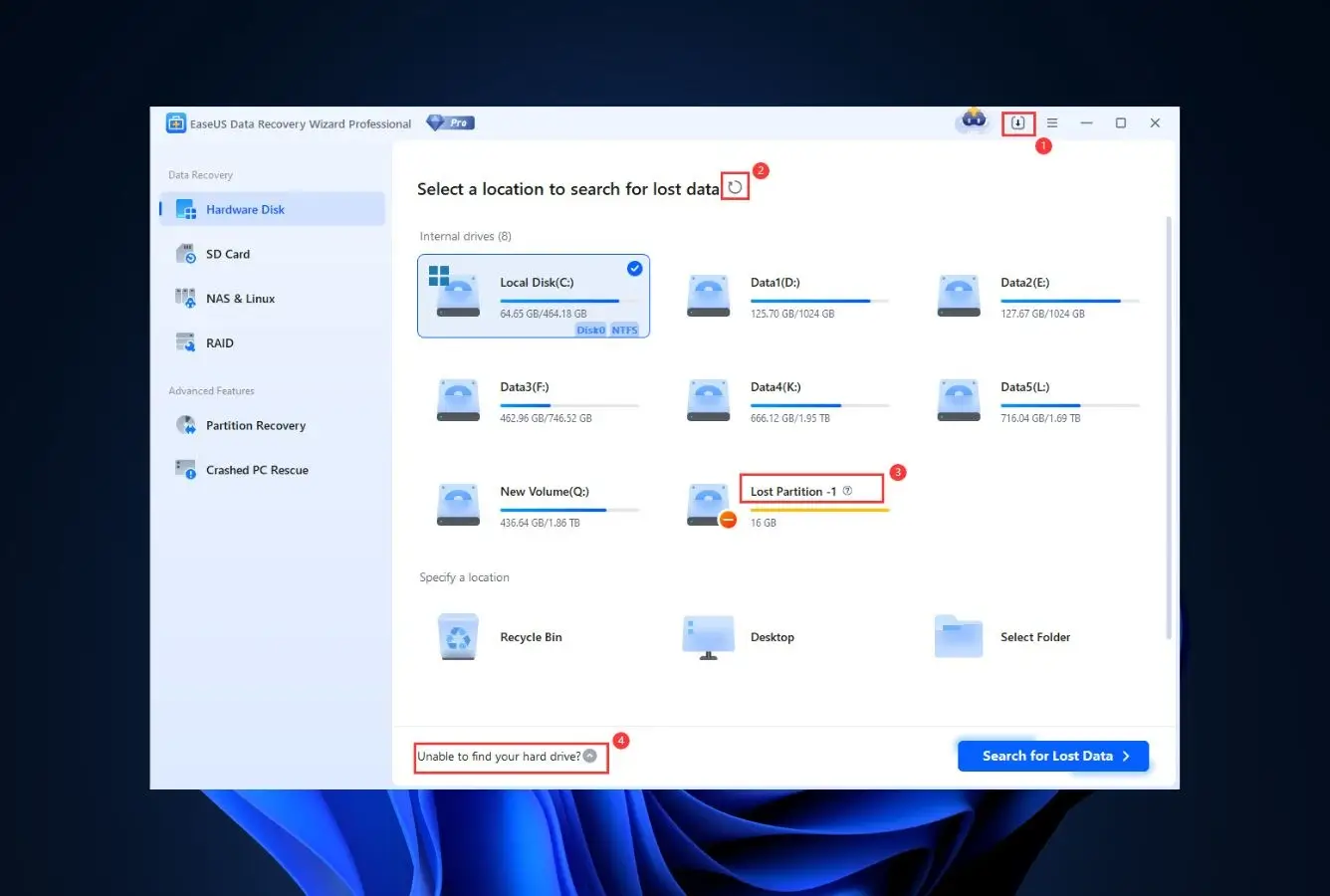This screenshot has width=1330, height=896.
Task: Click the Crashed PC Rescue icon
Action: [186, 469]
